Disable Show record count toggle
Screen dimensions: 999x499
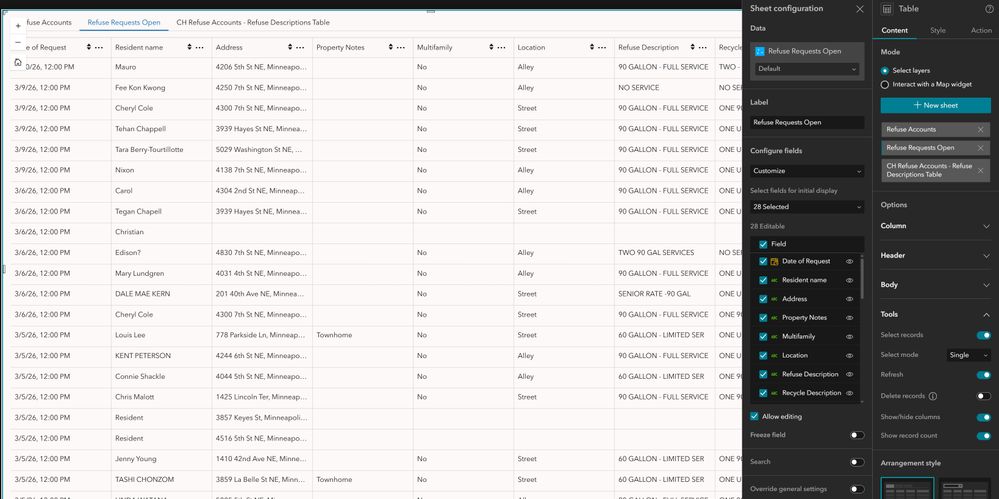coord(983,436)
